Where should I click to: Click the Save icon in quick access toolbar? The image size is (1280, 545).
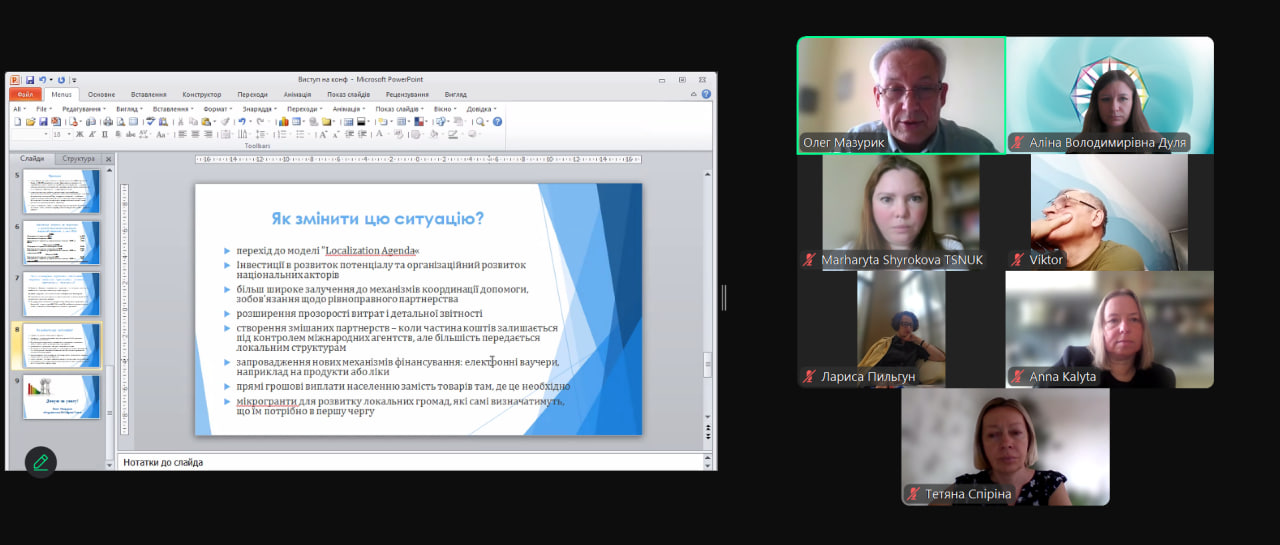[x=30, y=80]
